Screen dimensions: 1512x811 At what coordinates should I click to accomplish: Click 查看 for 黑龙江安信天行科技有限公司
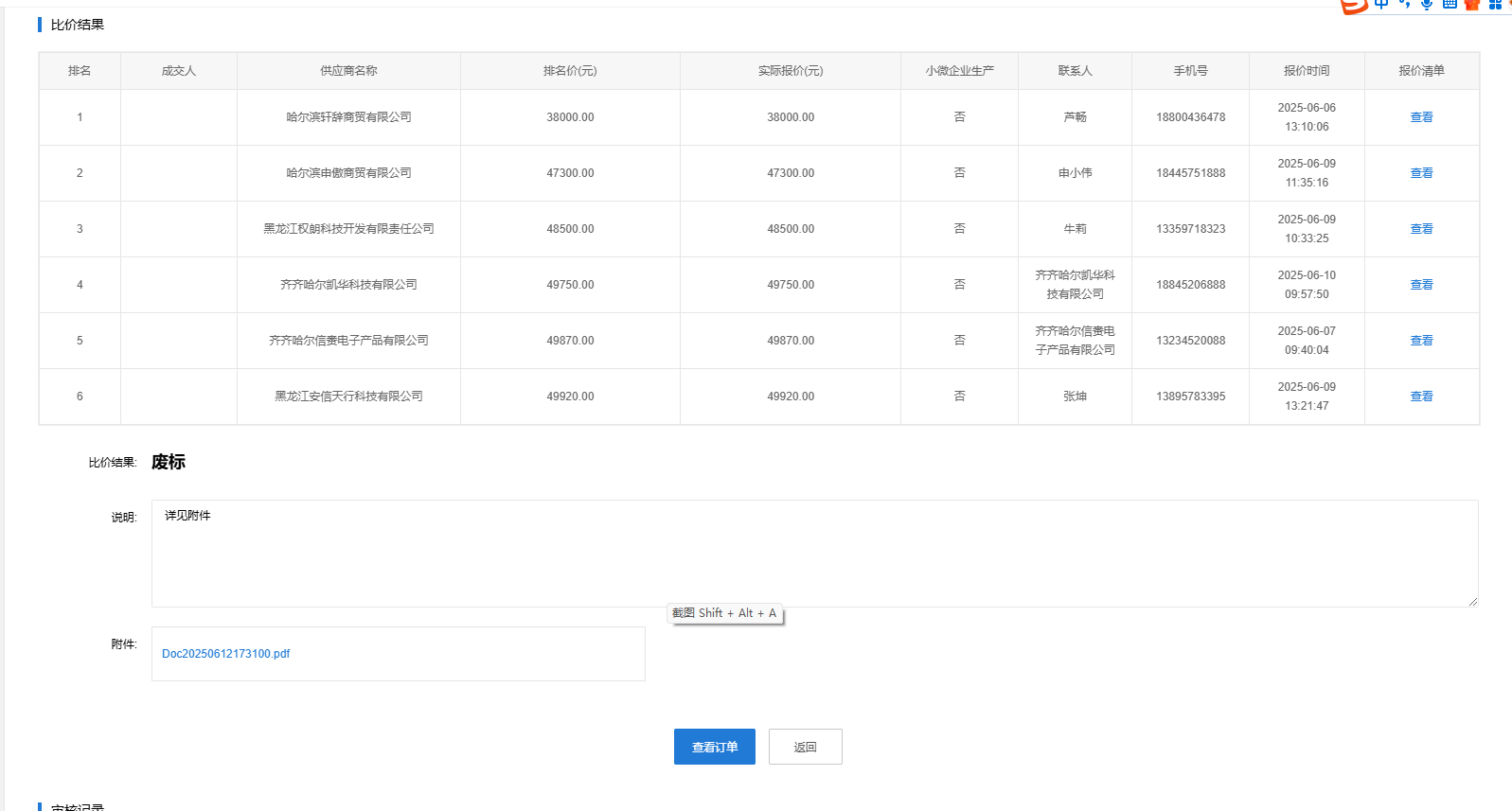pos(1421,397)
